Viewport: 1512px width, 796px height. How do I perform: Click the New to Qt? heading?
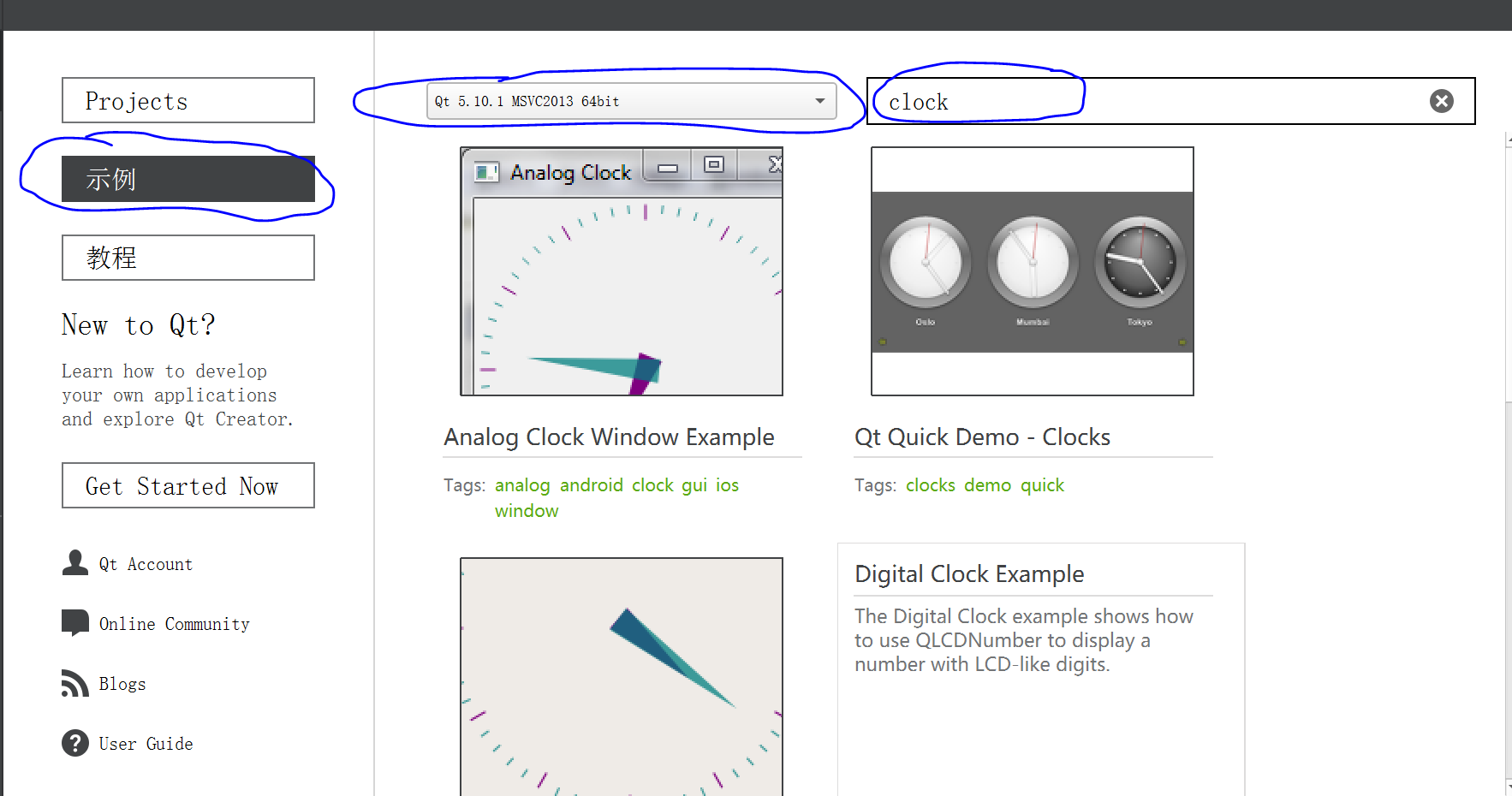pyautogui.click(x=138, y=325)
